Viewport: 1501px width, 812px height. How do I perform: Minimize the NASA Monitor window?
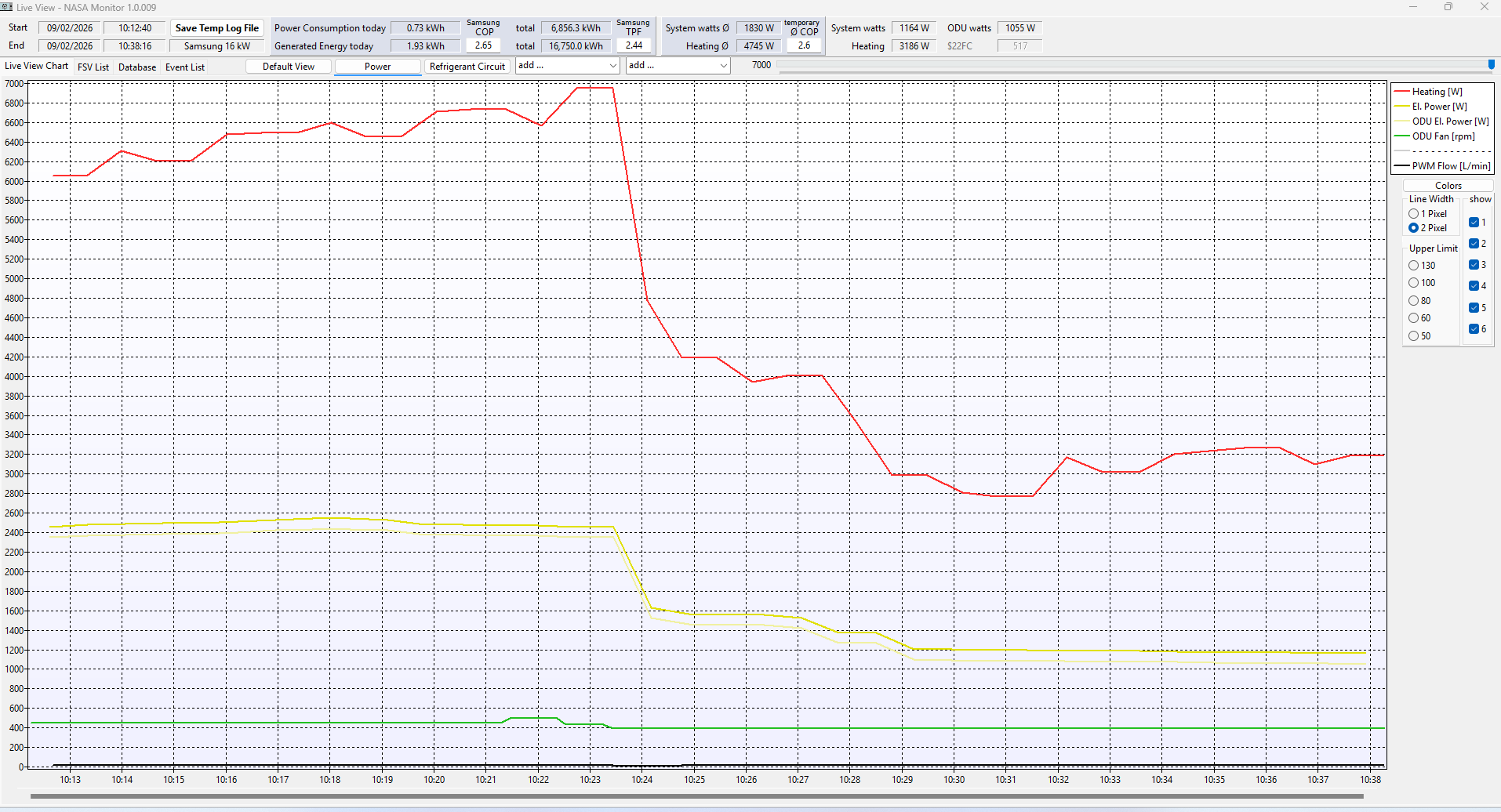click(1413, 7)
